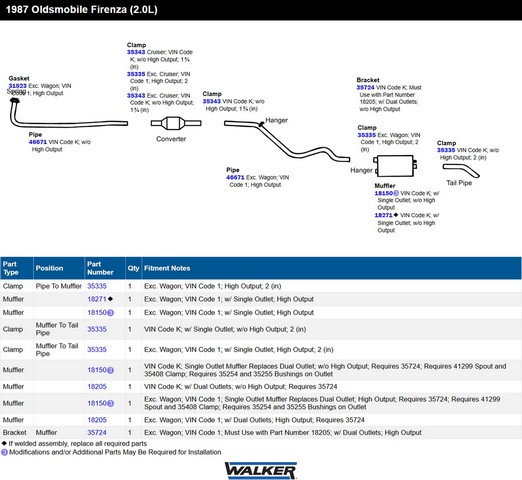Click the 'Must Use with Part Number 18205' table note

tap(283, 433)
